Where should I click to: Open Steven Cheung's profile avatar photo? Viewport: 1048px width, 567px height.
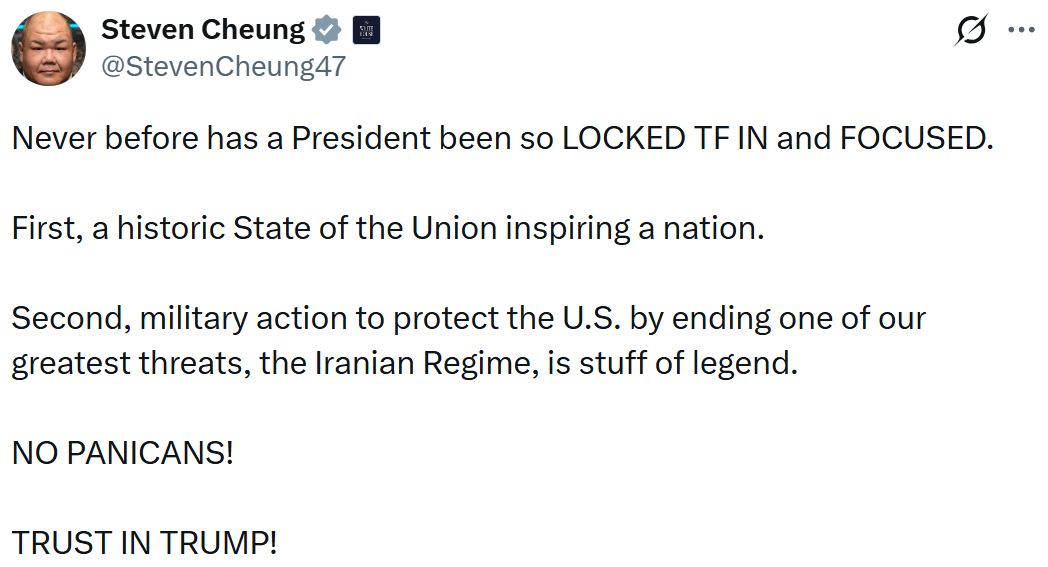pos(49,48)
